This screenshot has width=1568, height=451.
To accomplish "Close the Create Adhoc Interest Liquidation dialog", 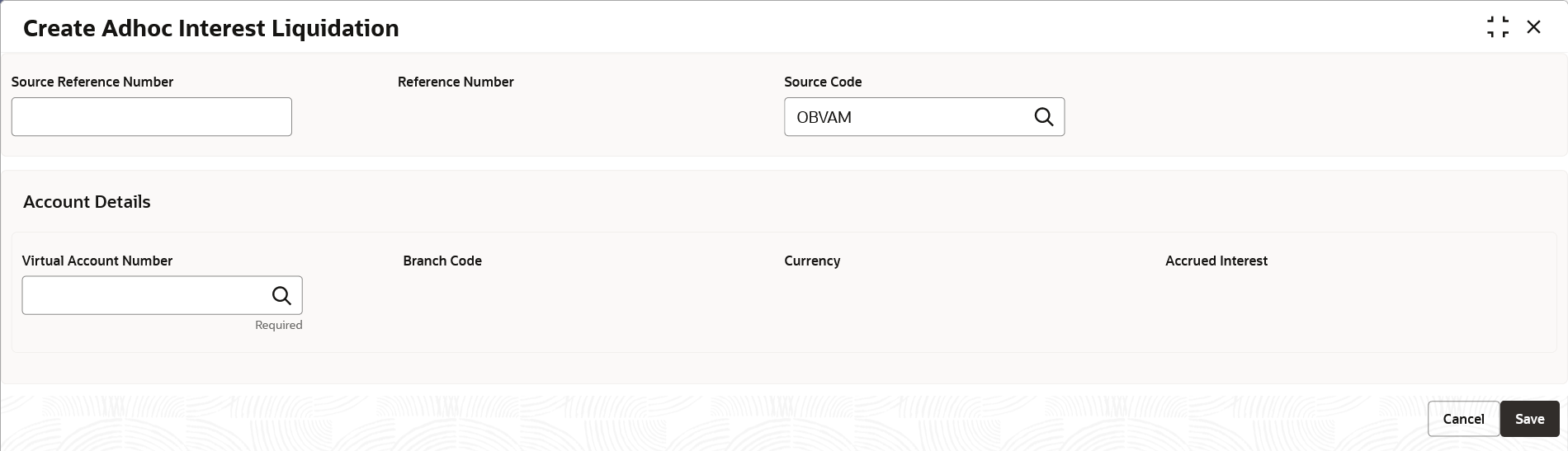I will point(1533,27).
